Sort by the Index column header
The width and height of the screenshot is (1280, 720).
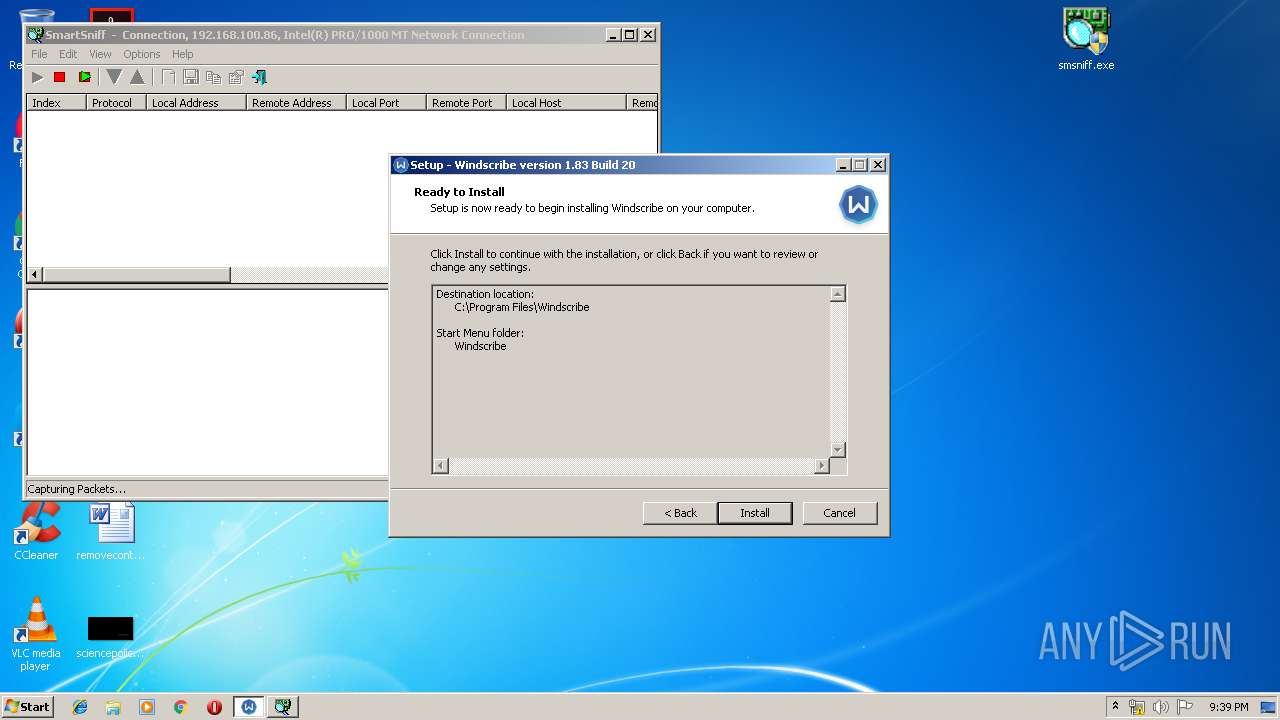56,103
